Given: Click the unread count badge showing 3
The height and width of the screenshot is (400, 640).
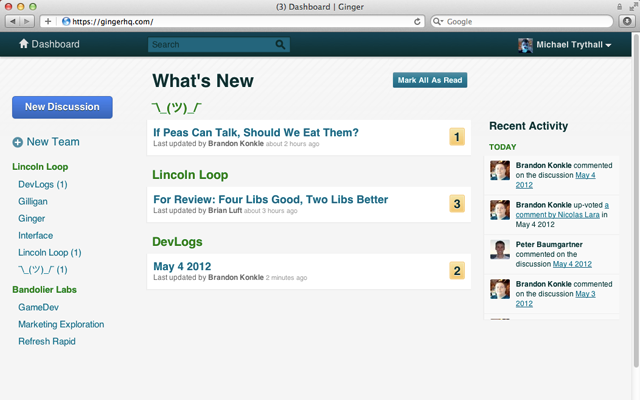Looking at the screenshot, I should [x=457, y=204].
